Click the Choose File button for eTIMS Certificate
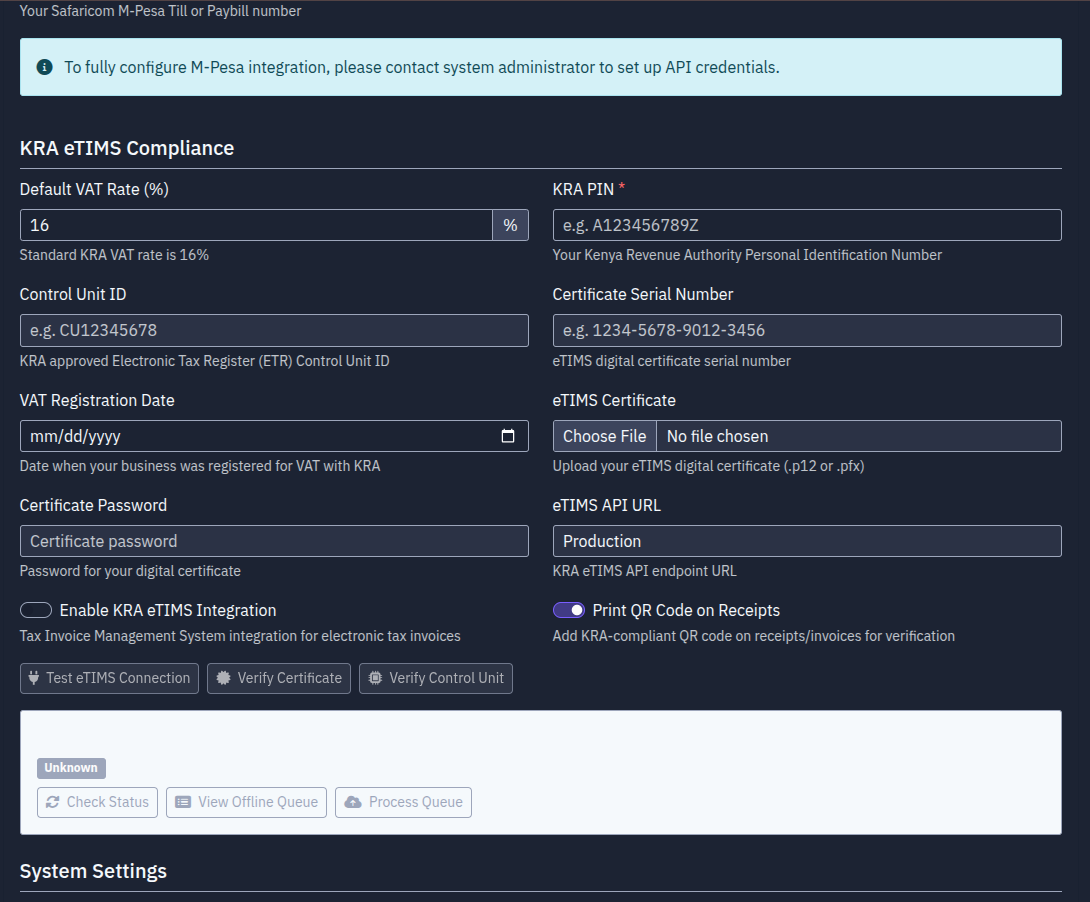The image size is (1090, 902). point(604,436)
